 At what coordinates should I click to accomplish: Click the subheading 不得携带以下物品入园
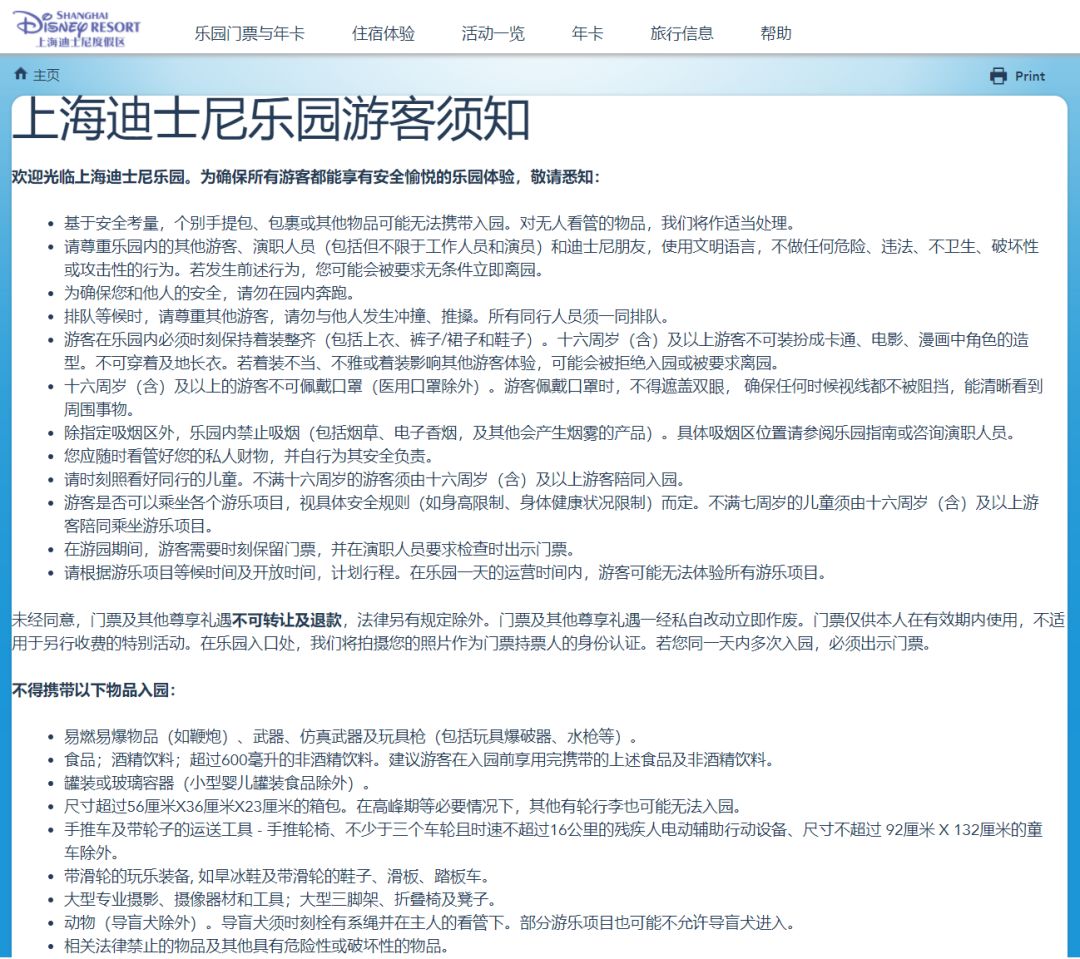(94, 690)
